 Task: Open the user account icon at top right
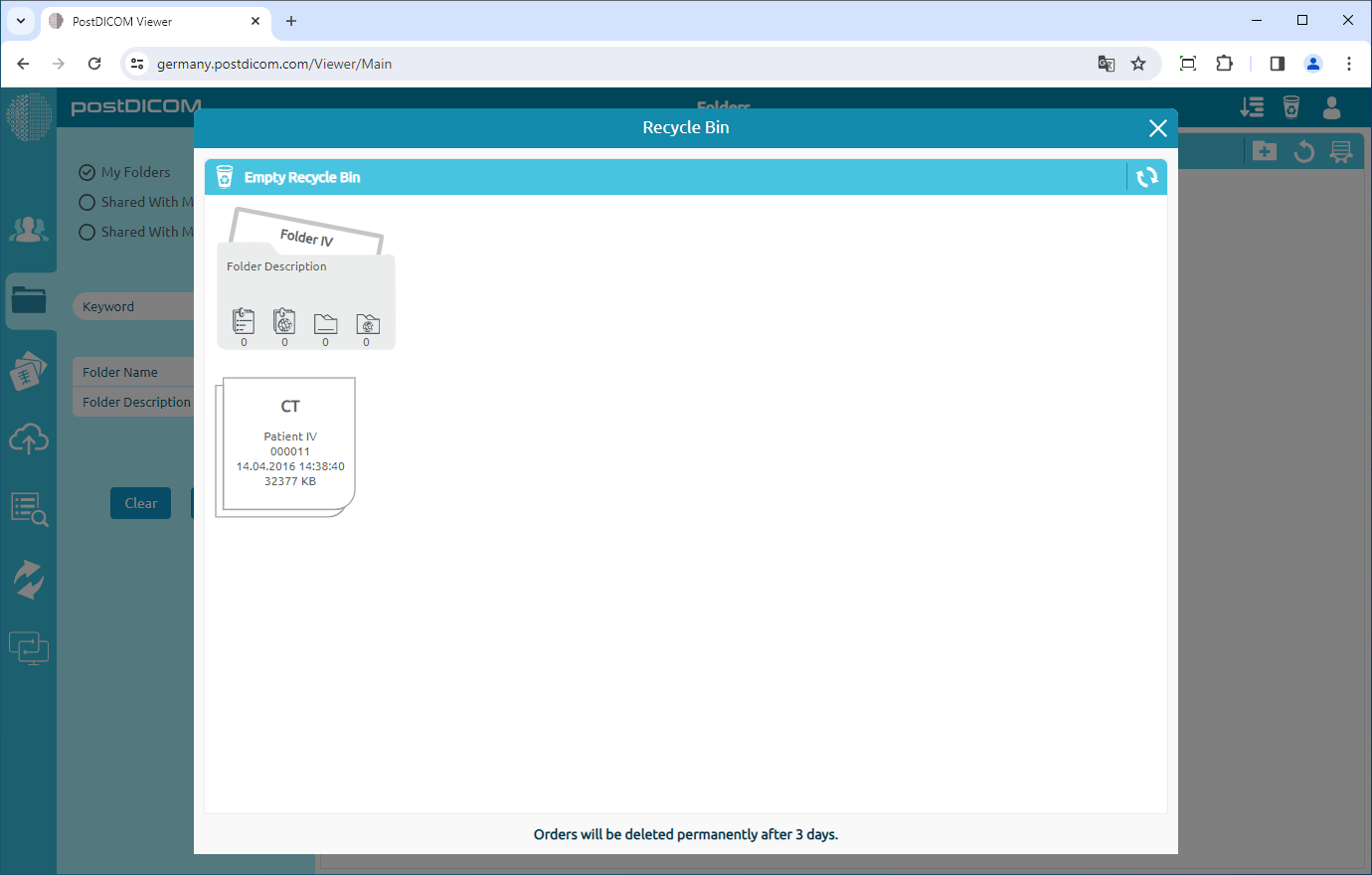[1331, 109]
